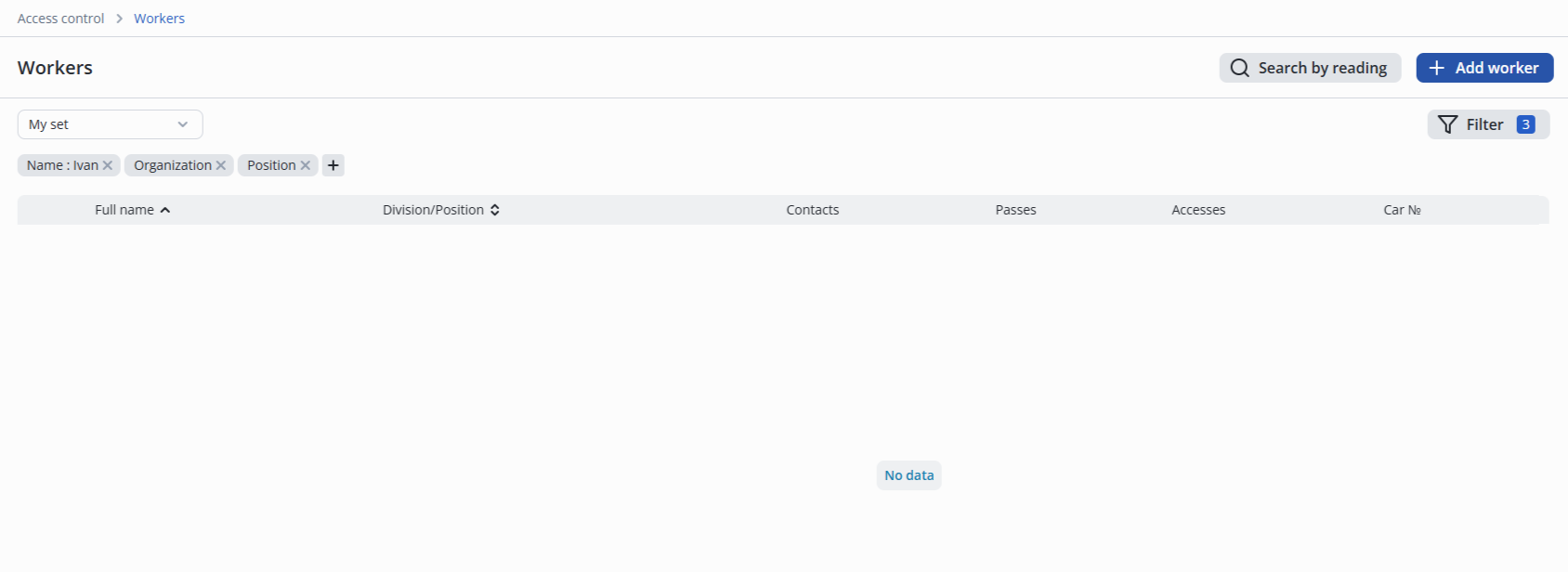Image resolution: width=1568 pixels, height=572 pixels.
Task: Remove the Name: Ivan filter chip
Action: click(108, 165)
